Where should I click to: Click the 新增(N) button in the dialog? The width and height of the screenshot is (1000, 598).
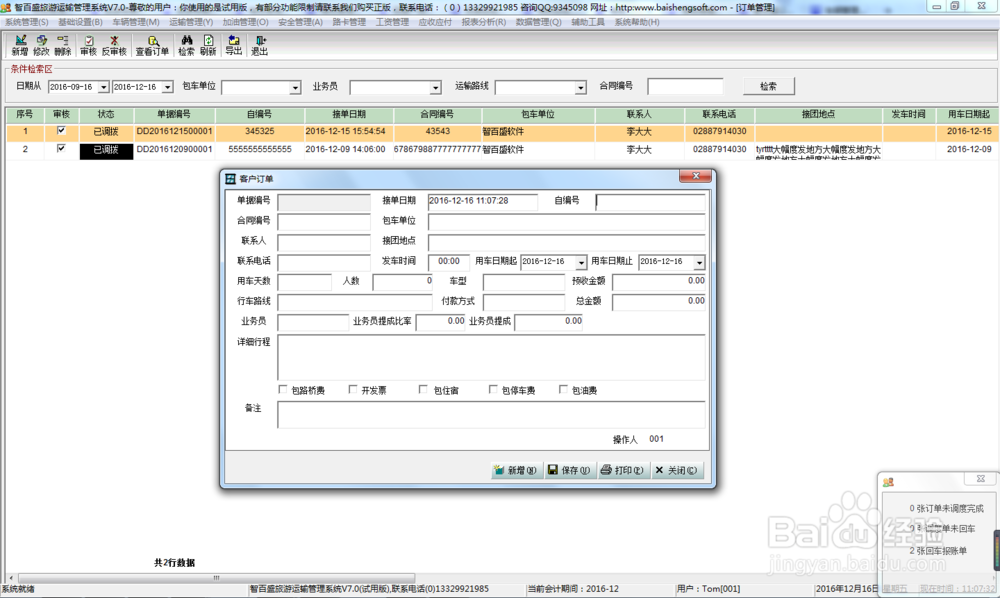pyautogui.click(x=515, y=470)
